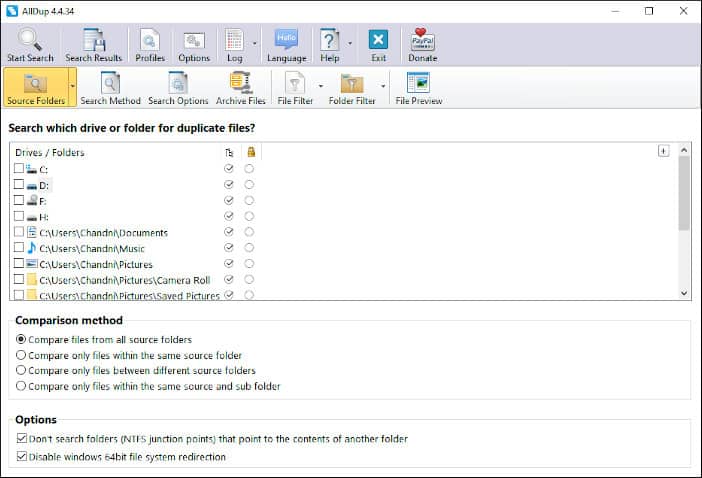Expand the Folder Filter dropdown arrow
Image resolution: width=702 pixels, height=478 pixels.
tap(383, 86)
